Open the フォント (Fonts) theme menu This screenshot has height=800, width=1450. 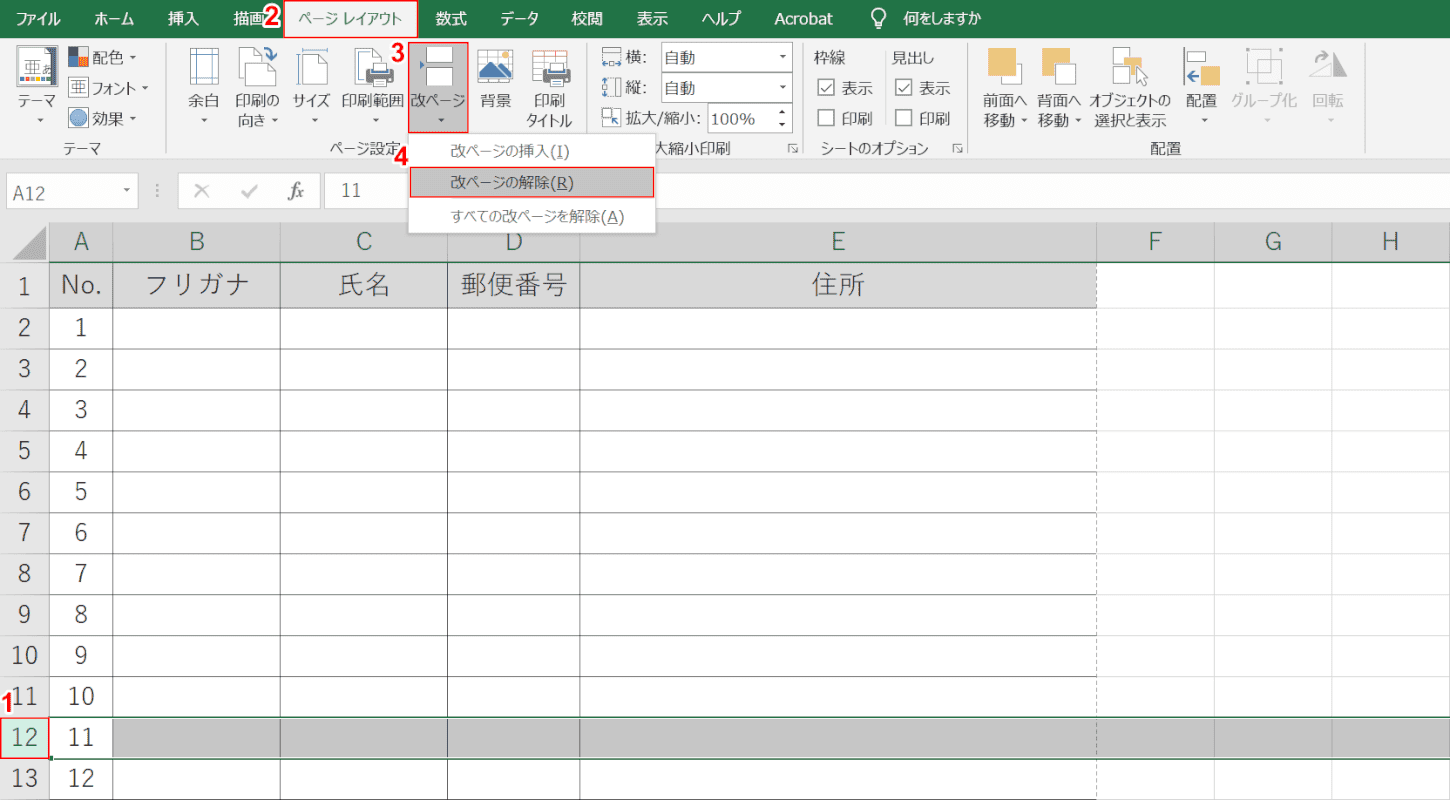[x=108, y=88]
